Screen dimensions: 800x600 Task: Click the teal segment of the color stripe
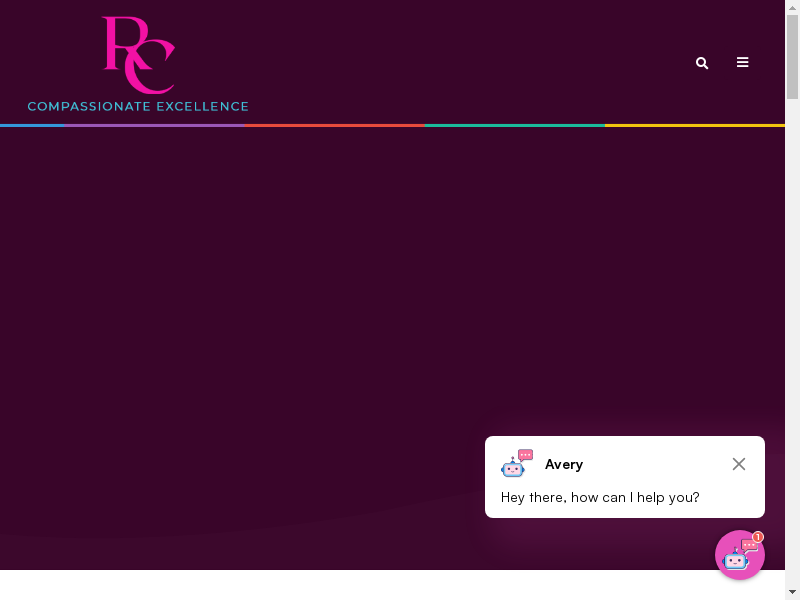point(515,125)
